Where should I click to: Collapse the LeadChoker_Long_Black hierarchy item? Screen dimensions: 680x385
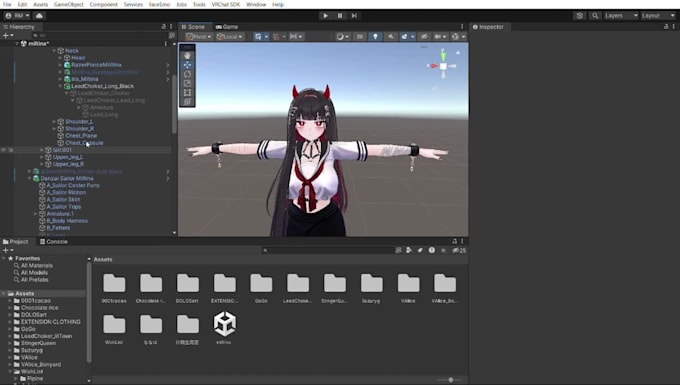pos(60,86)
